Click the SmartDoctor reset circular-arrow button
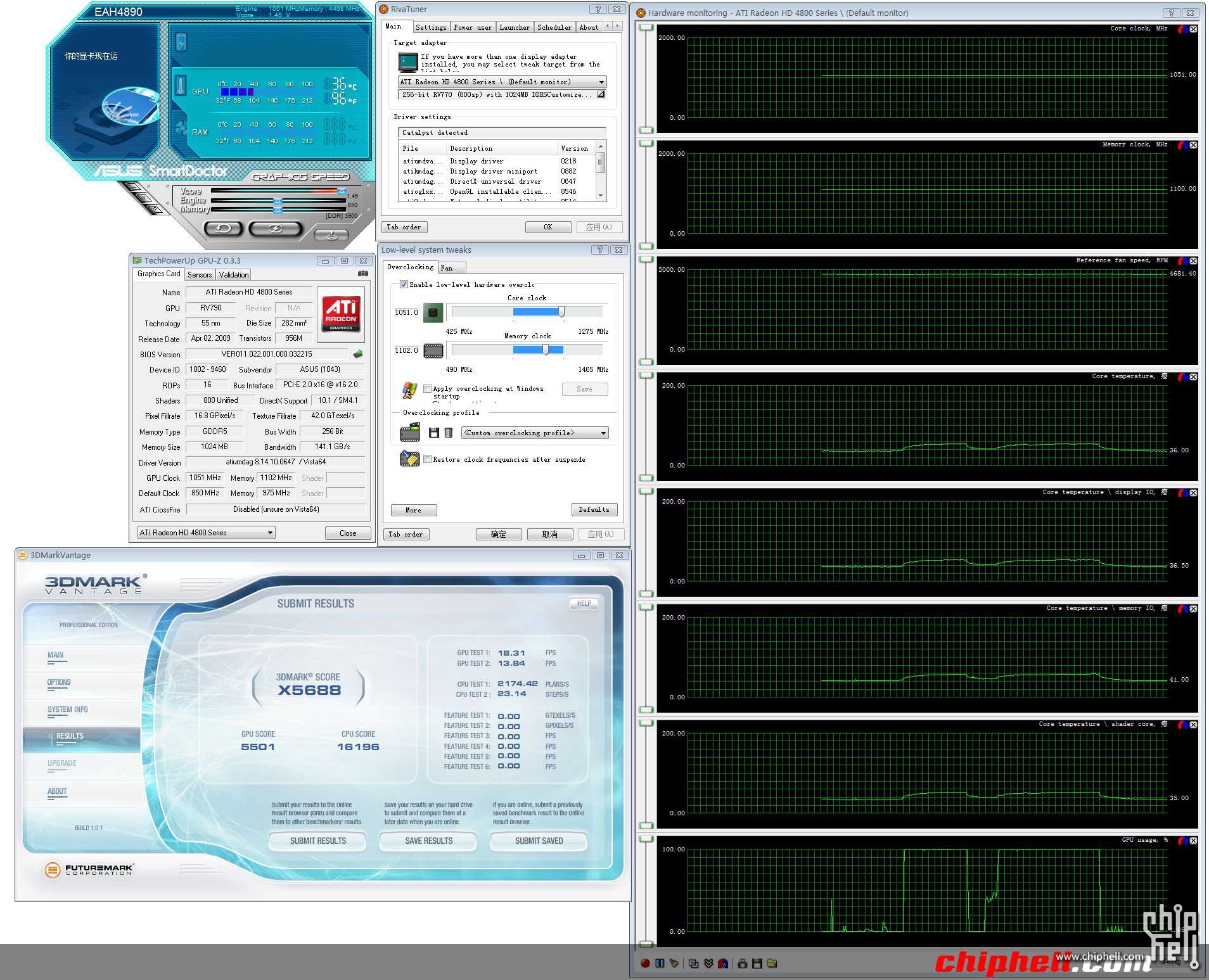Image resolution: width=1209 pixels, height=980 pixels. pyautogui.click(x=223, y=228)
